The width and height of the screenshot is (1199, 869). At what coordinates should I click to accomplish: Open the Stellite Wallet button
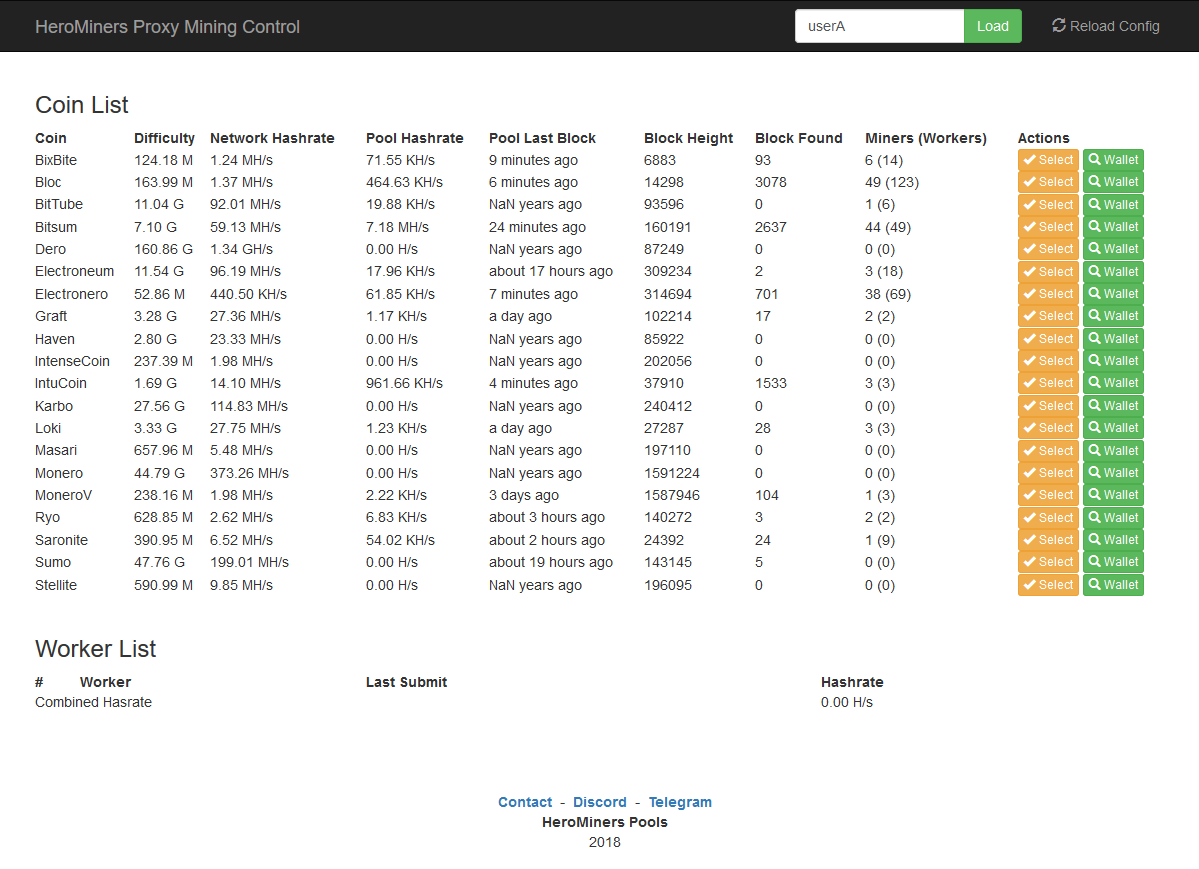point(1113,585)
